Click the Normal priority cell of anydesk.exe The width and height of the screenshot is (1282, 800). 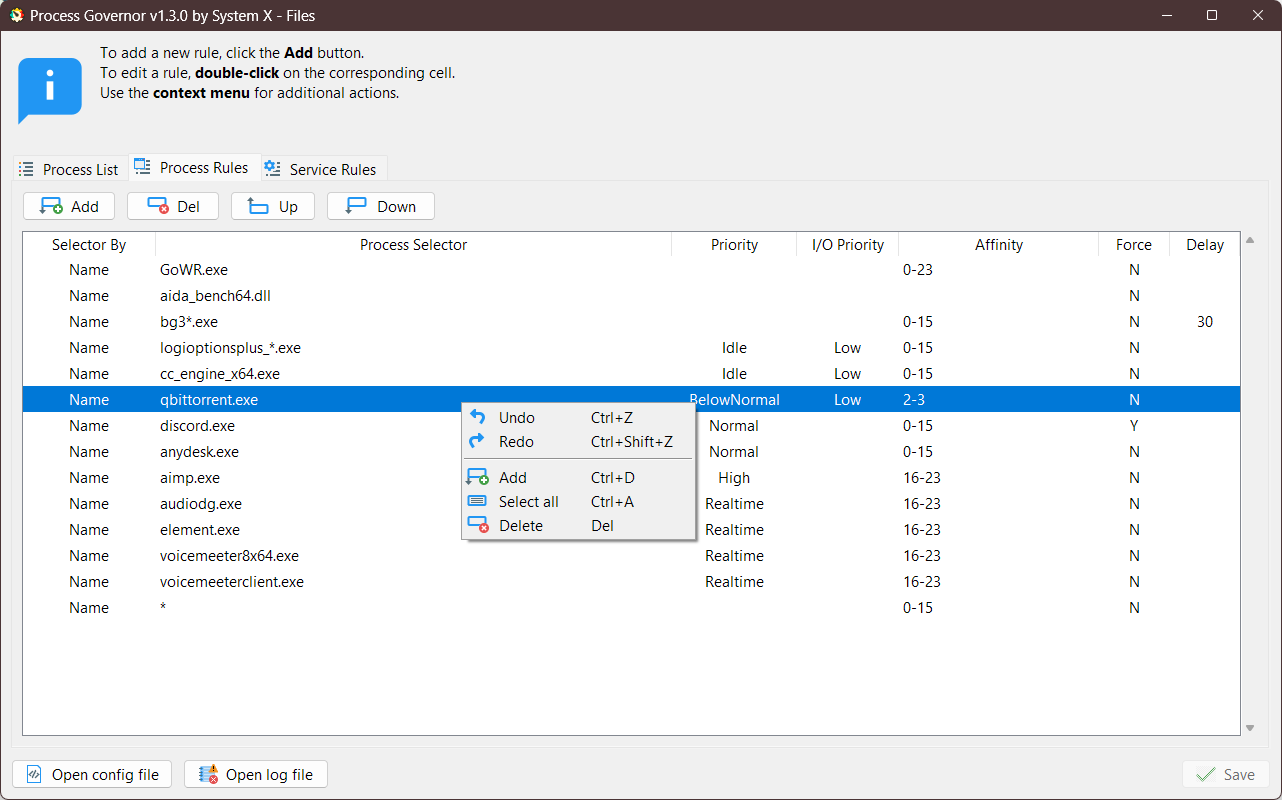tap(734, 452)
